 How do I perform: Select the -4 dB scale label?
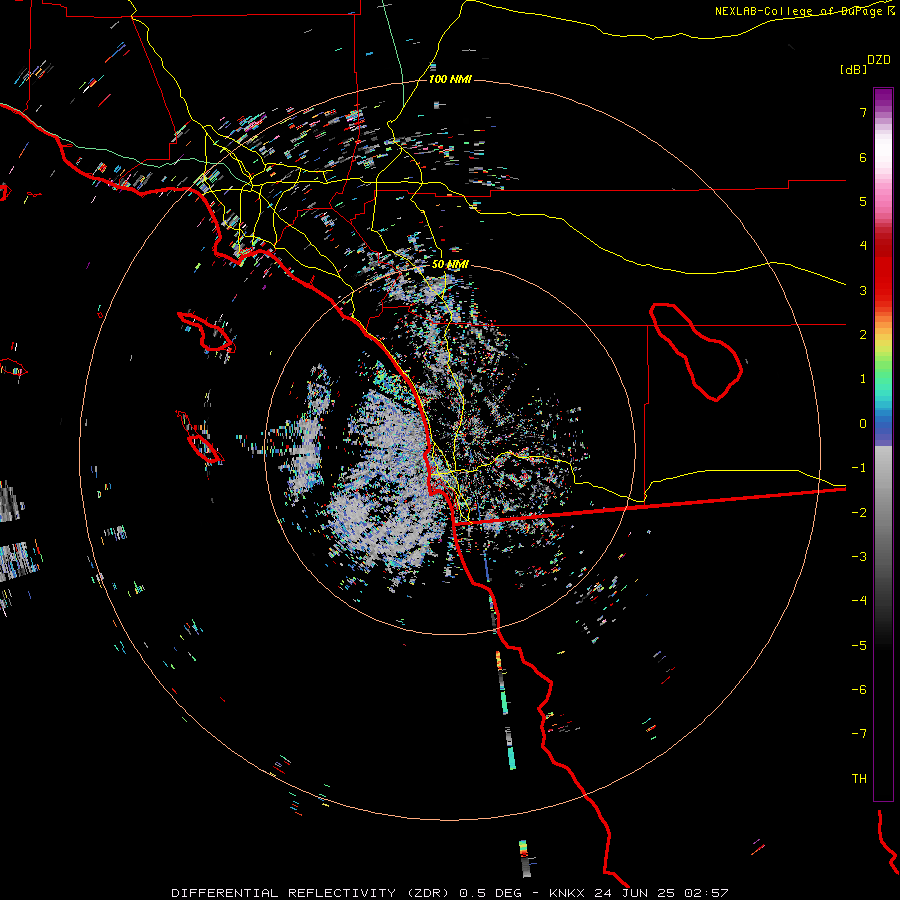pos(859,601)
